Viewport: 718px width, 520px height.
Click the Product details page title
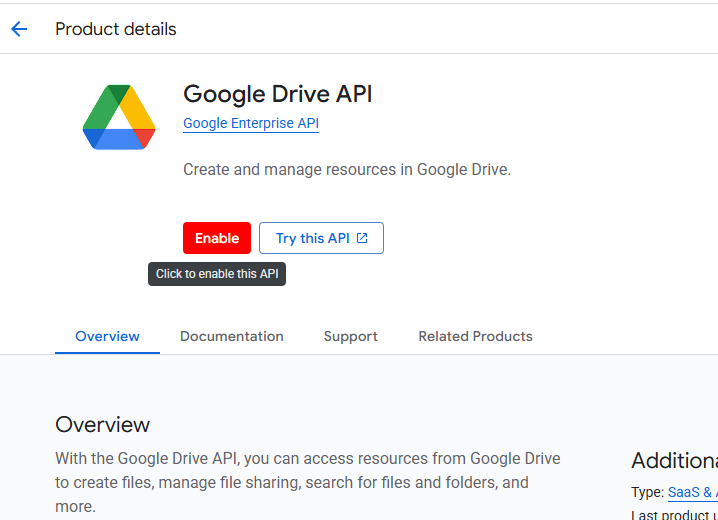[x=115, y=29]
